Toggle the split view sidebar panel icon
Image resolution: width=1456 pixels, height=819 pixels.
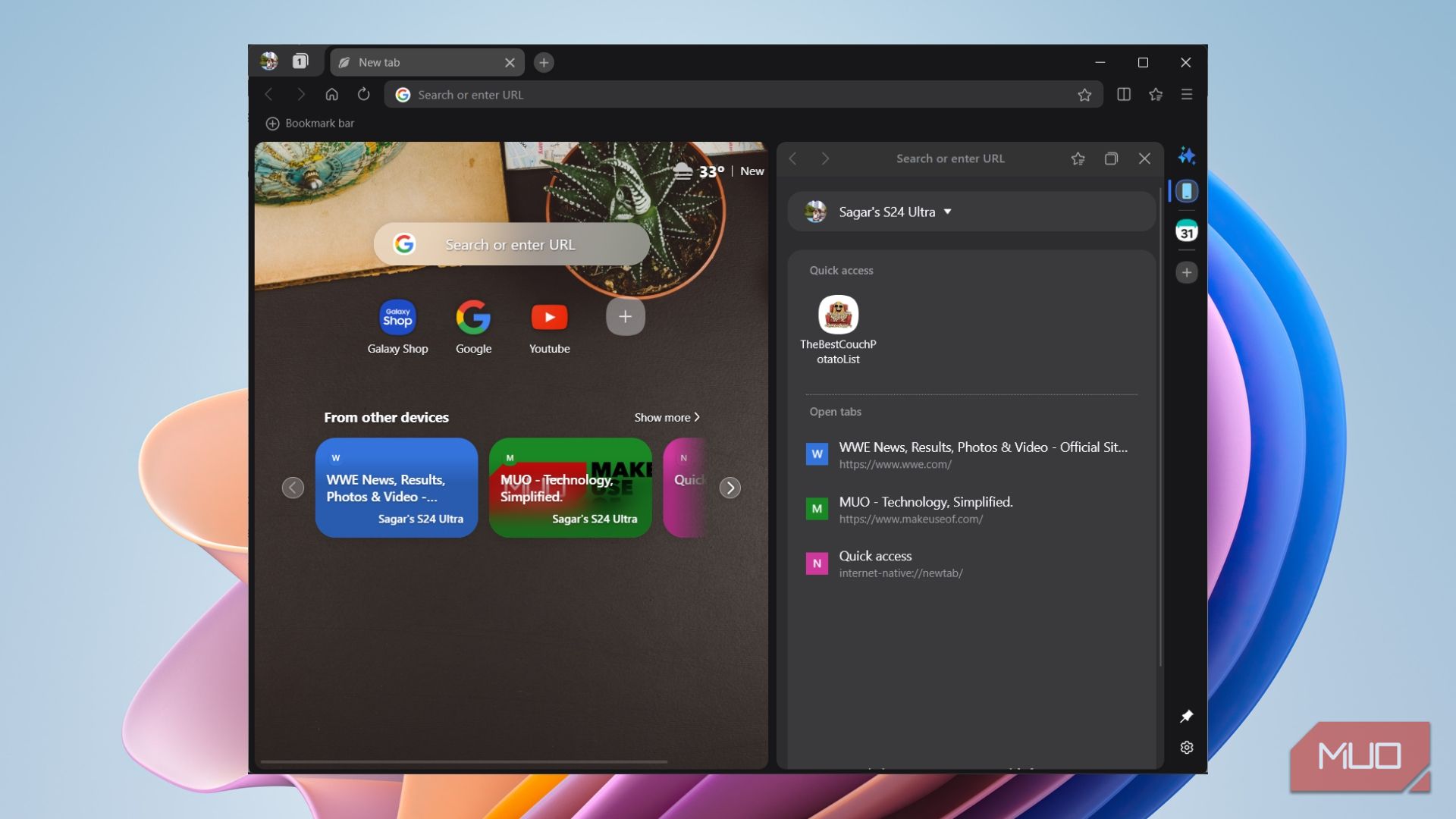(x=1124, y=94)
